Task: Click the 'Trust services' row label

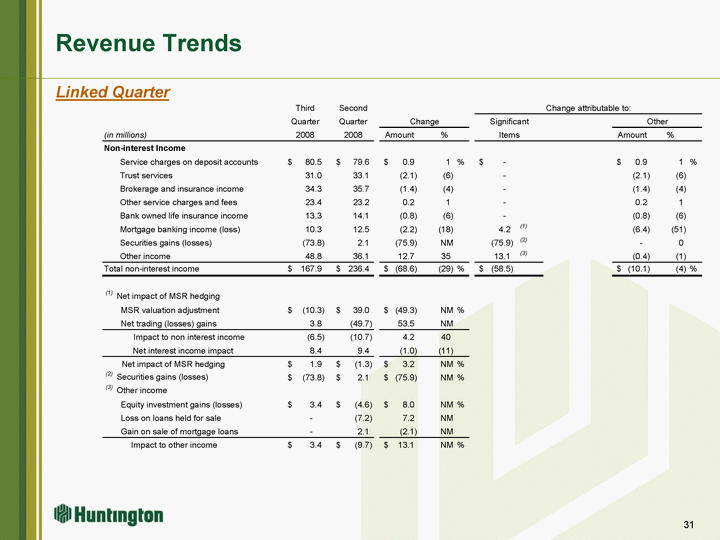Action: coord(146,175)
